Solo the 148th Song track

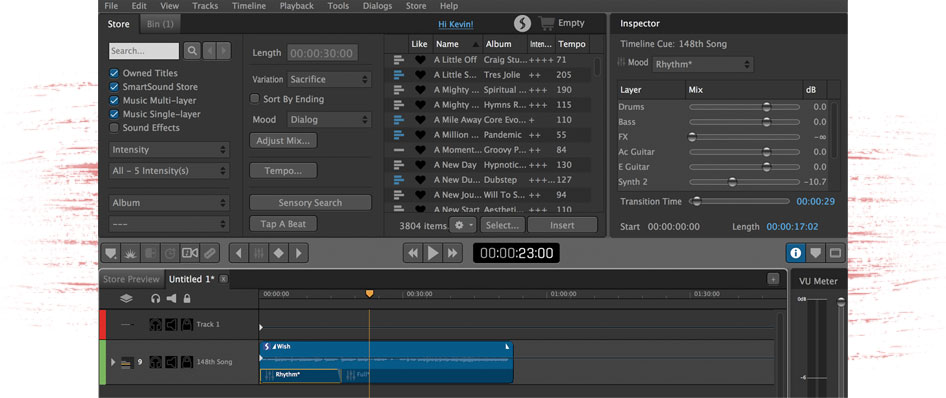[156, 362]
